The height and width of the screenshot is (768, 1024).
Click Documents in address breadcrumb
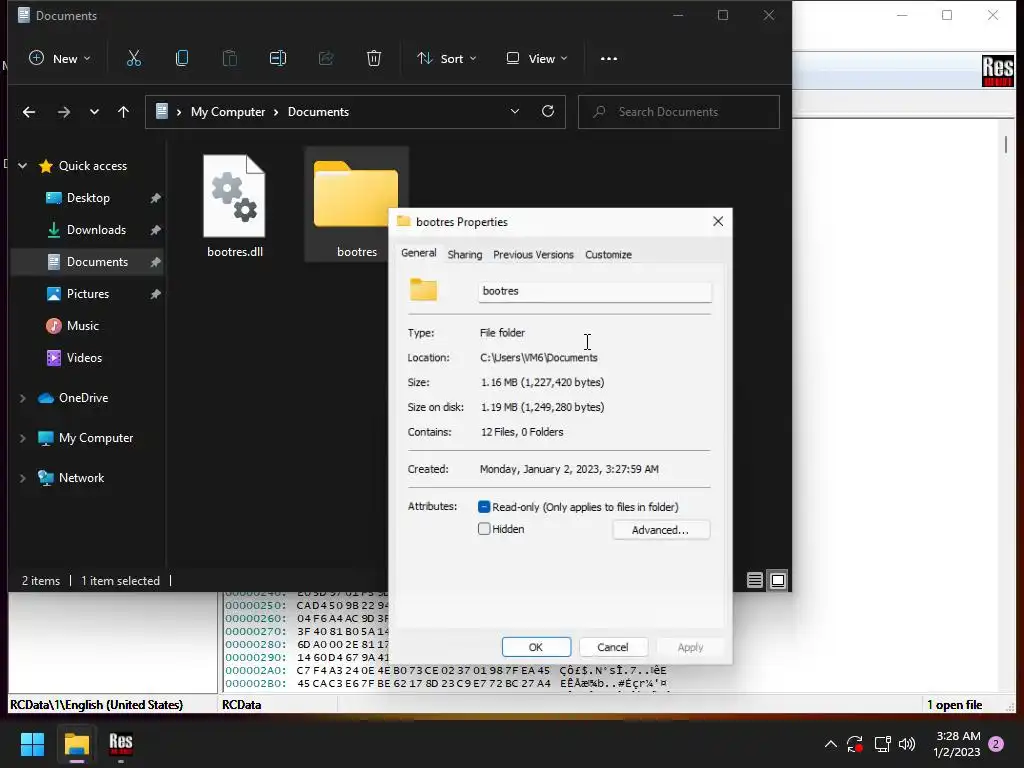tap(318, 112)
